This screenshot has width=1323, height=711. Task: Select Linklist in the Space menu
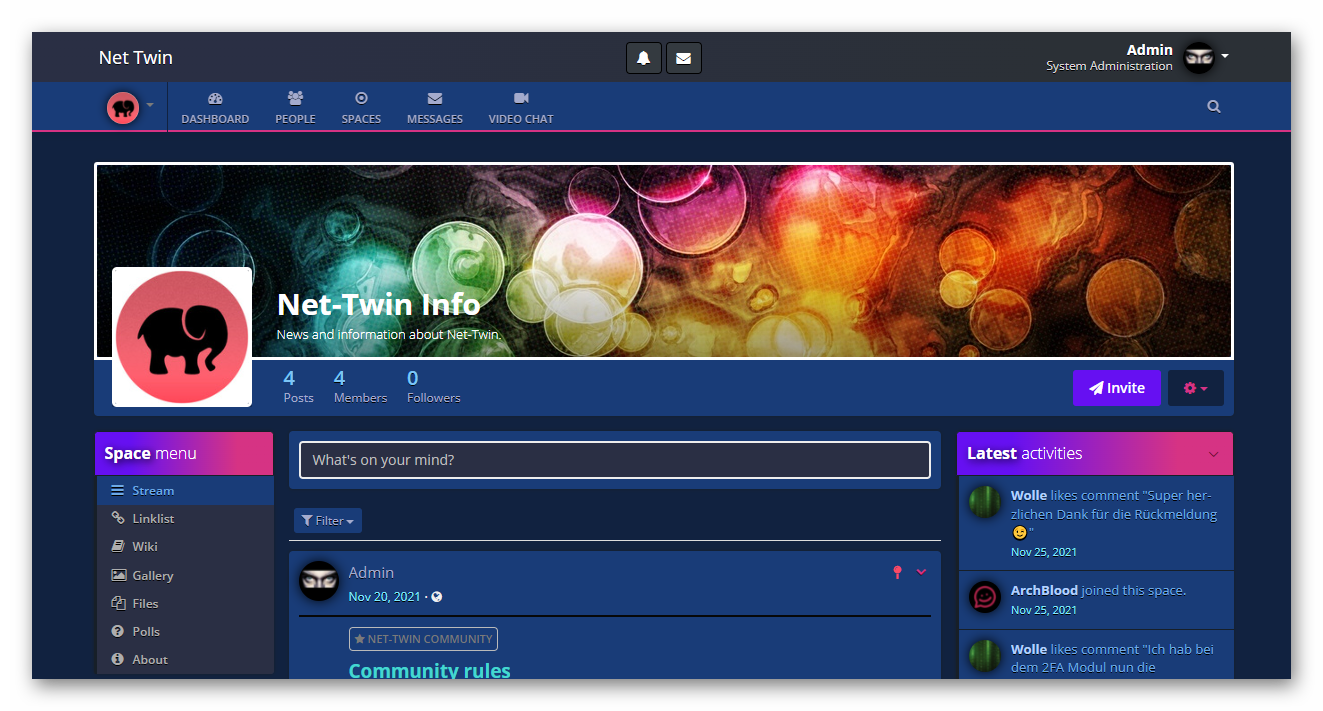click(150, 518)
